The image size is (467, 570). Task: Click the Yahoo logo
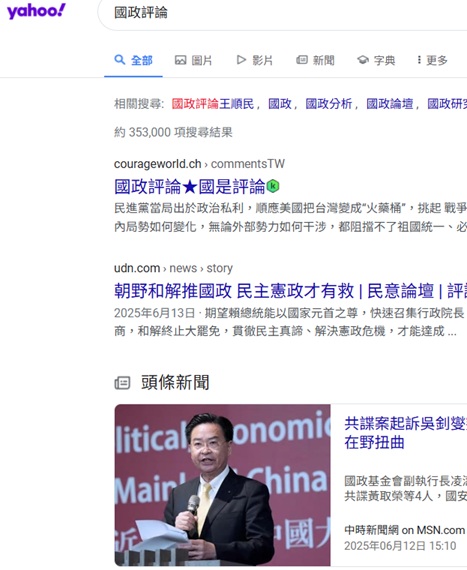36,11
